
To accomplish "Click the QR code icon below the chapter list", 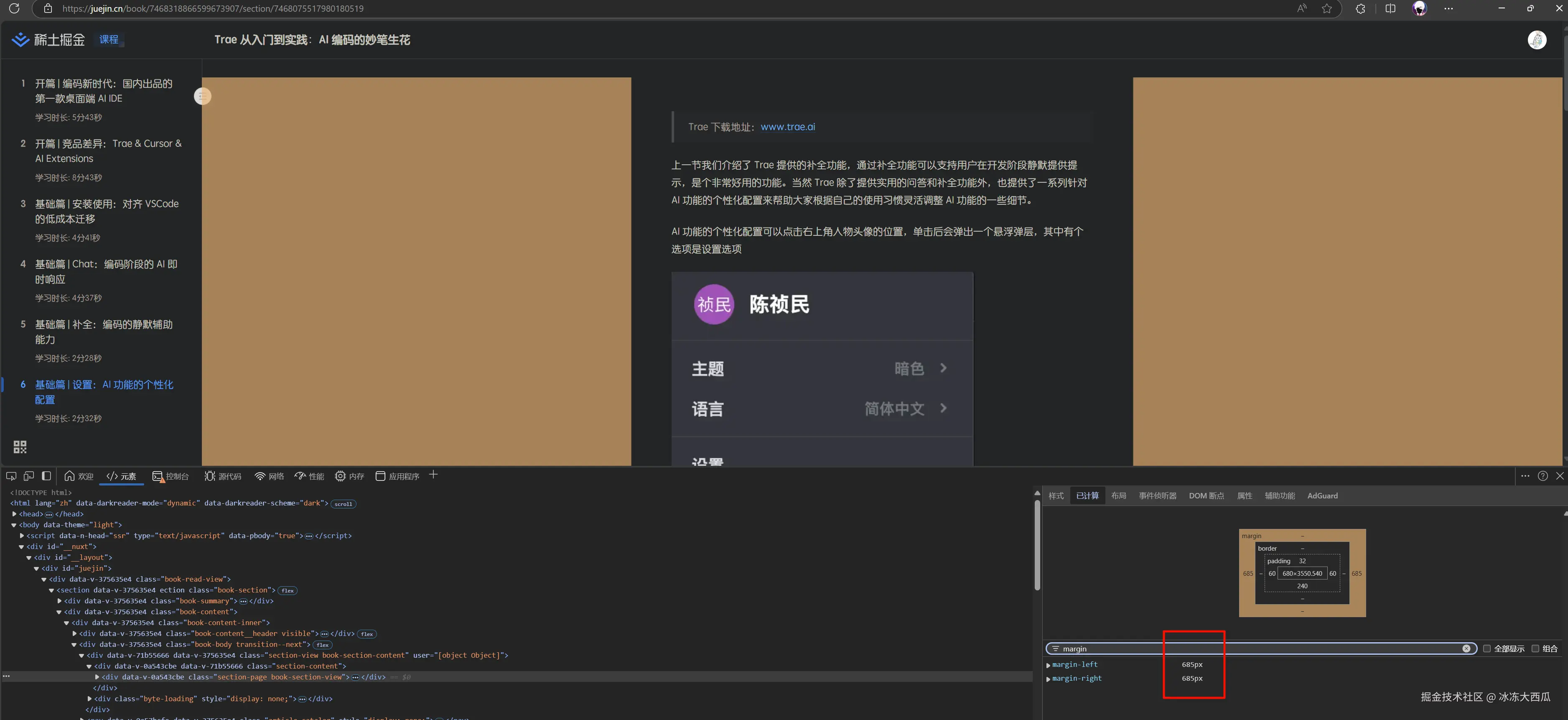I will (19, 447).
